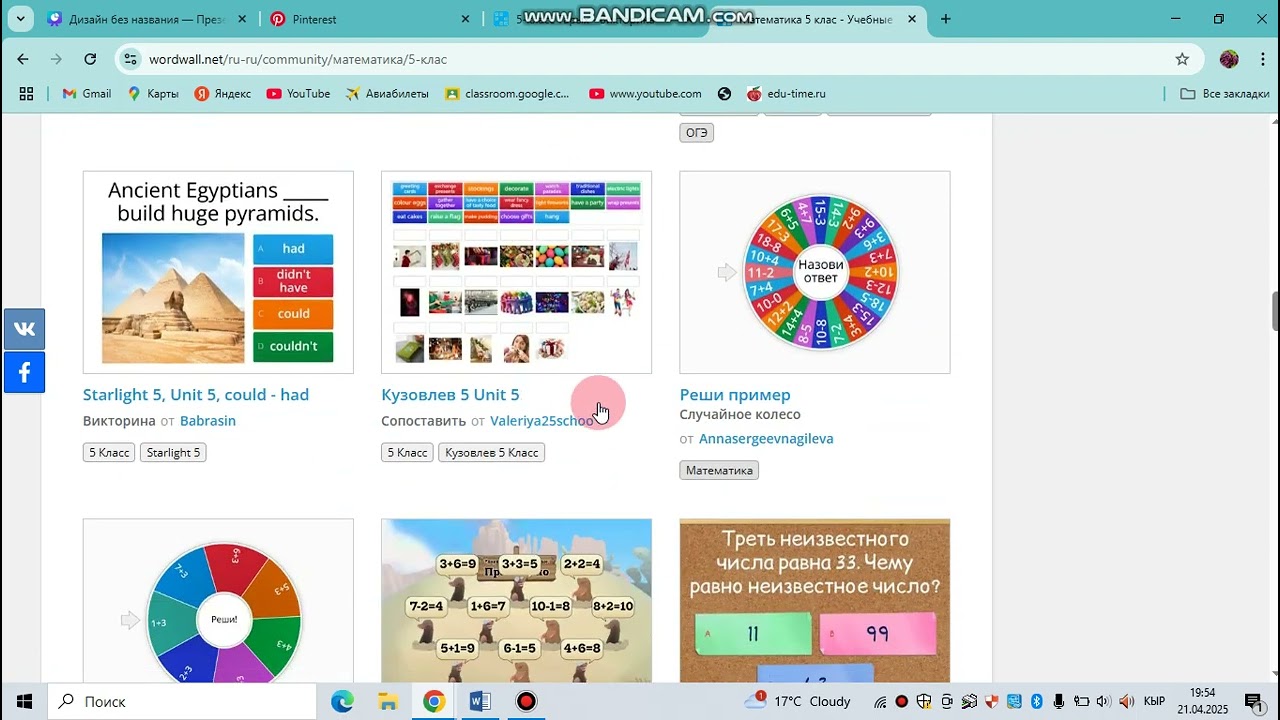Open the Кузовлев 5 Unit 5 link
1280x720 pixels.
pyautogui.click(x=450, y=394)
